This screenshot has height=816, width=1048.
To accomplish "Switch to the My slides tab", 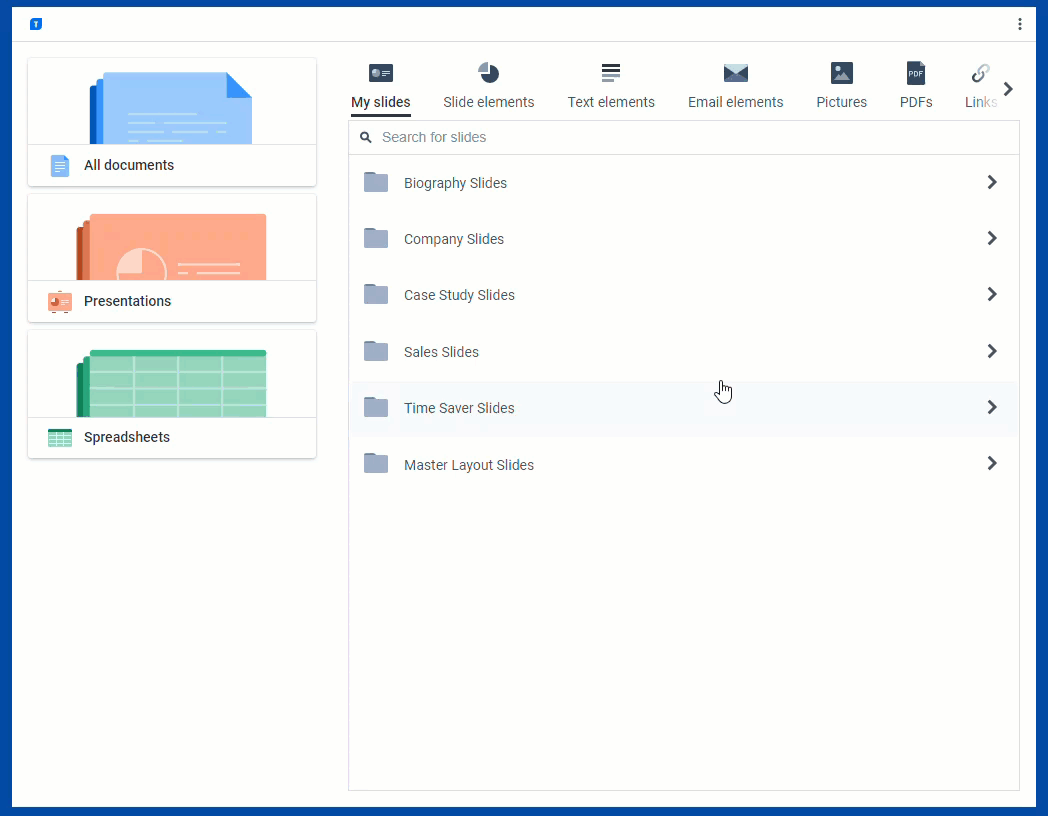I will (380, 102).
